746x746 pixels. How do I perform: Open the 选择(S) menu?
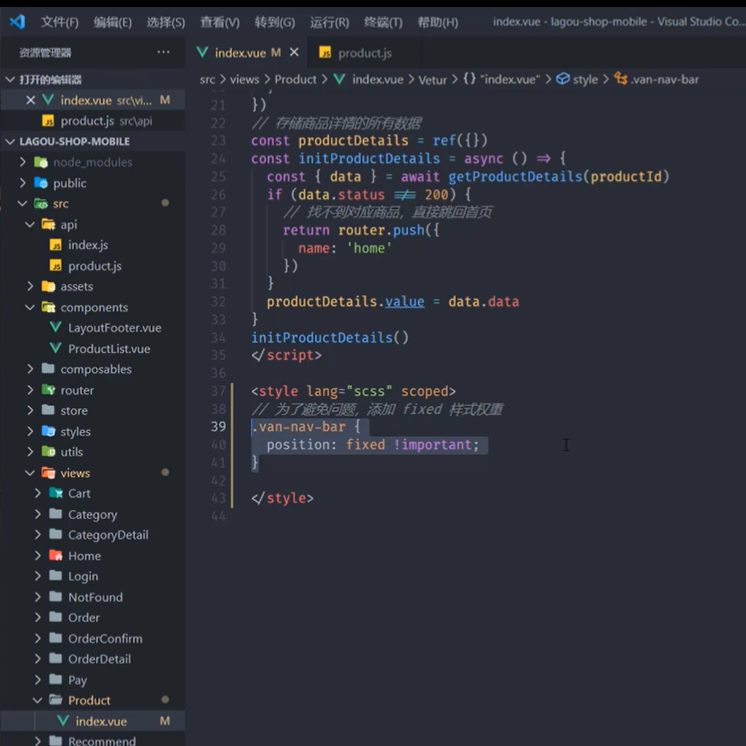pyautogui.click(x=166, y=22)
